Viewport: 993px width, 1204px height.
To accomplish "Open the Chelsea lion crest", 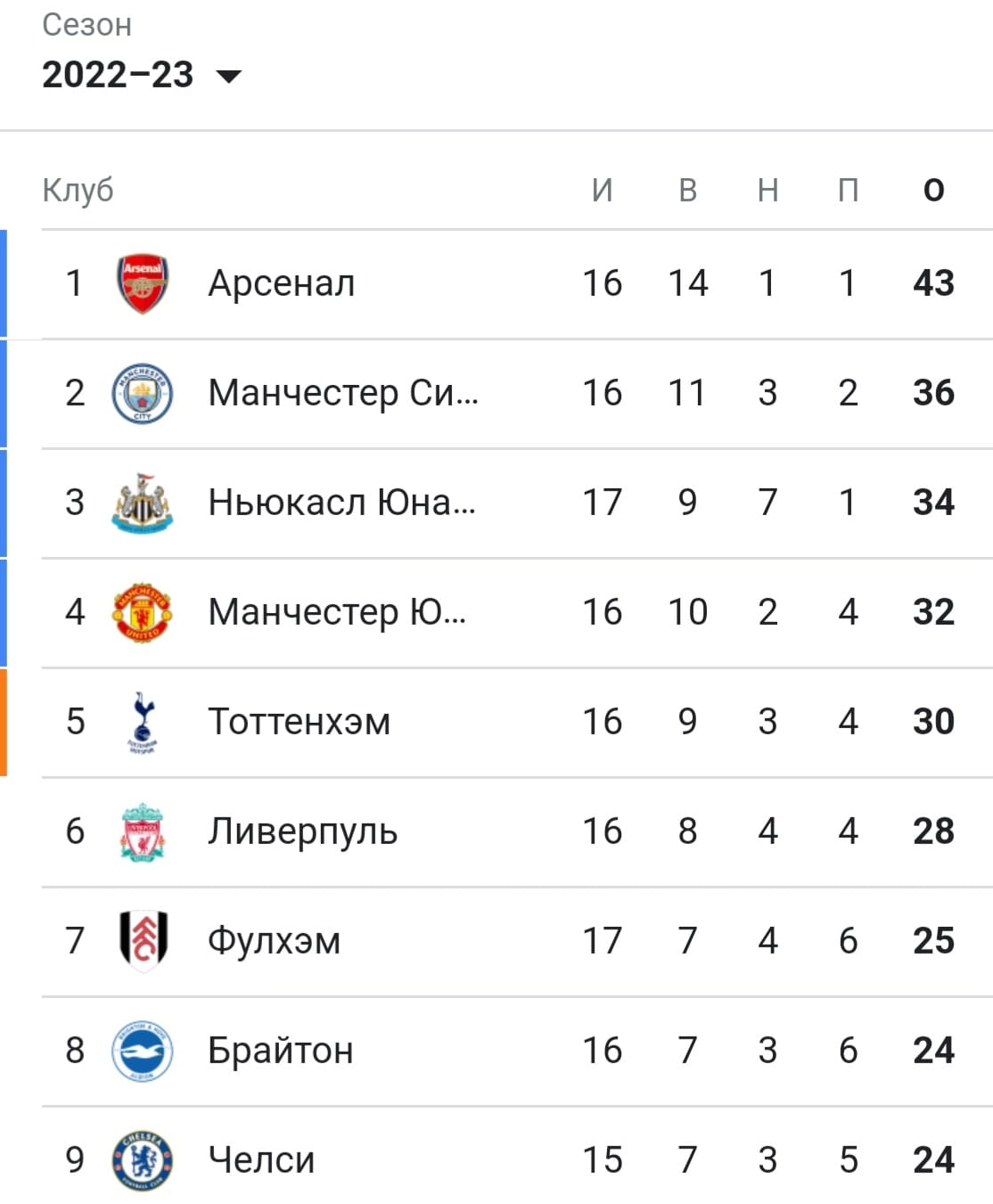I will [x=143, y=1161].
